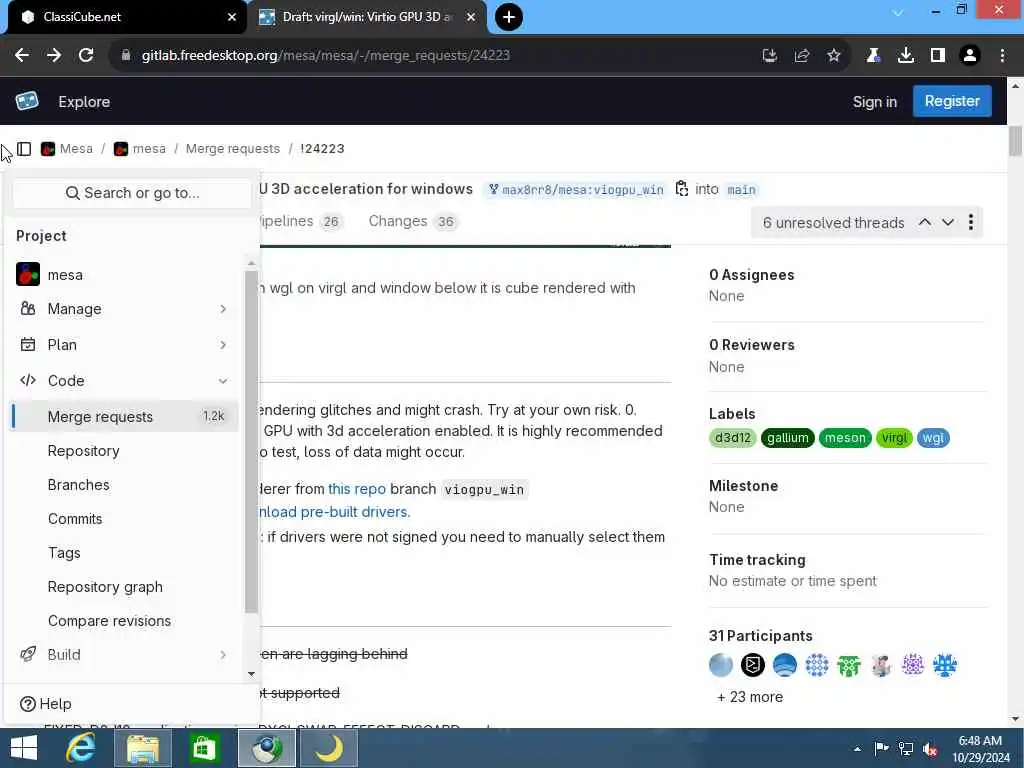Click the mesa project avatar in sidebar
The image size is (1024, 768).
pyautogui.click(x=27, y=274)
